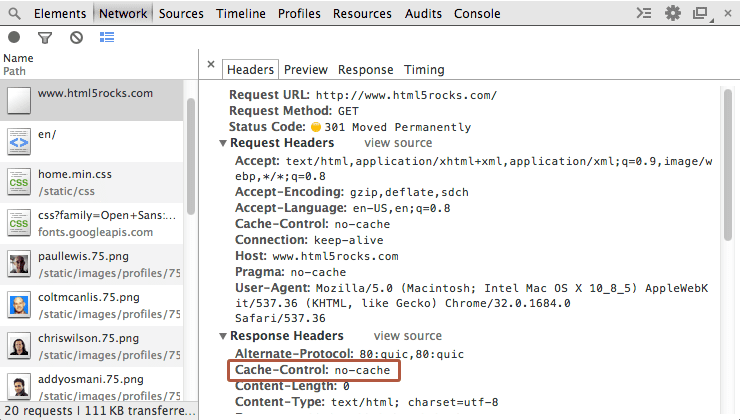Select the paullewis.75.png request thumbnail

[x=20, y=265]
